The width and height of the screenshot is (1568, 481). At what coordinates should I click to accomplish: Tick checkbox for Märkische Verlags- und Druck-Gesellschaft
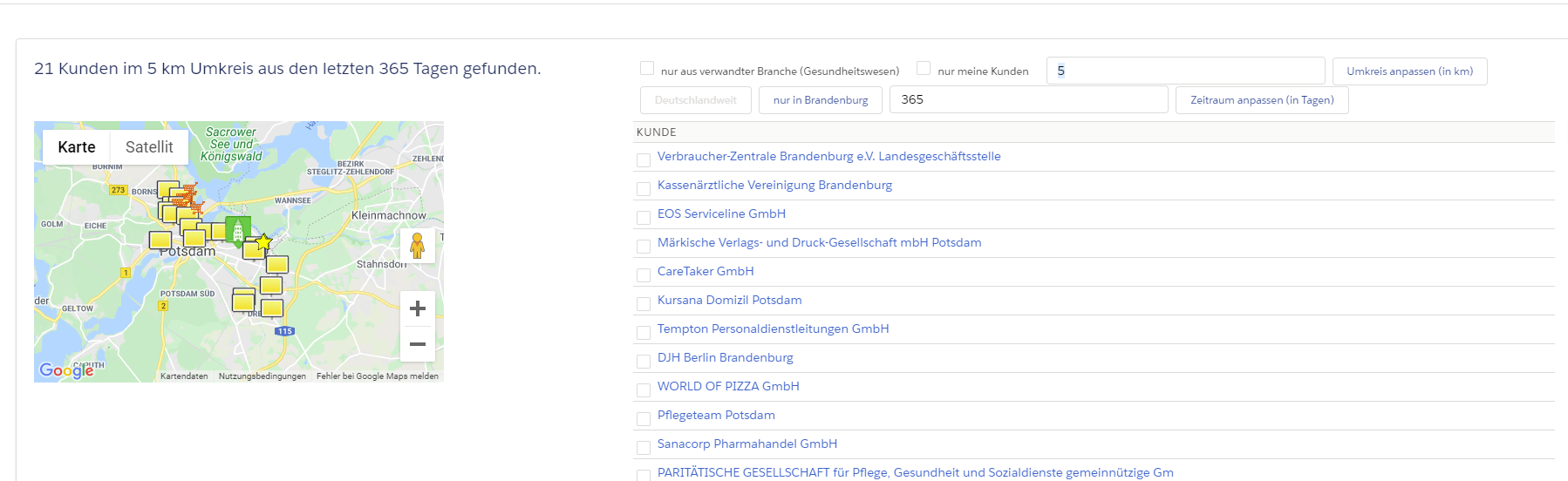(x=644, y=247)
